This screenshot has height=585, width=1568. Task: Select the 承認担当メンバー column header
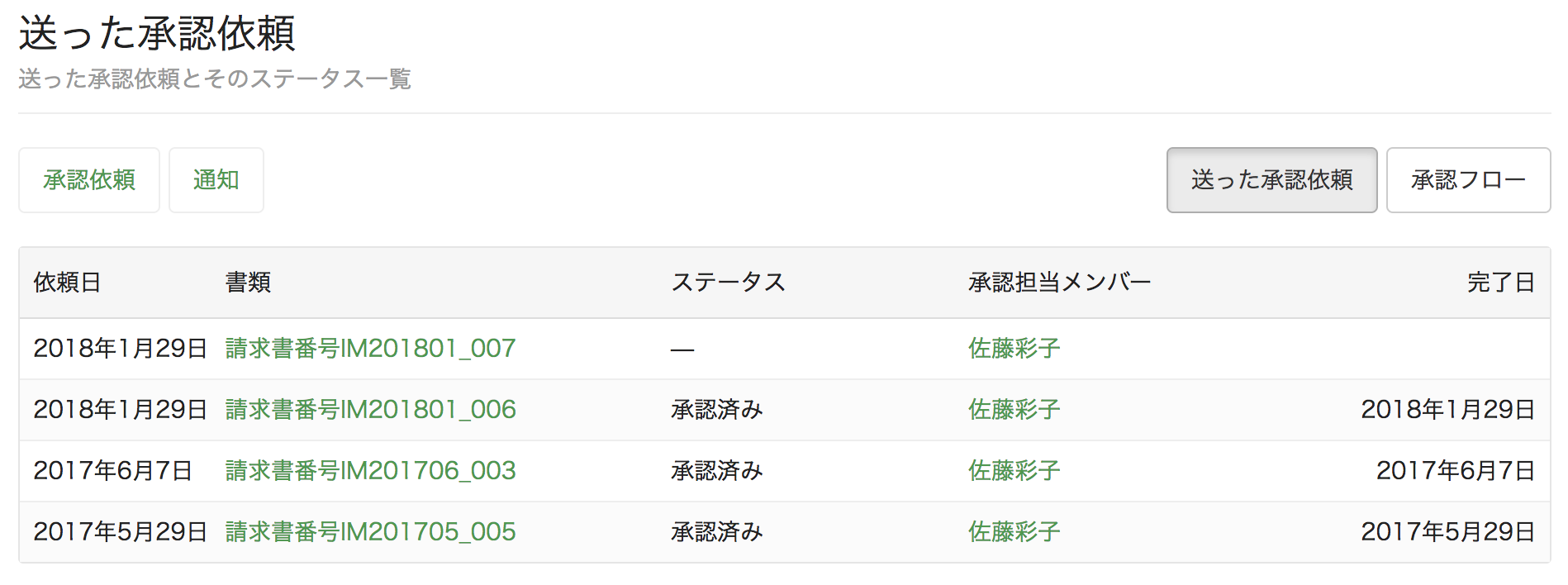point(1059,283)
